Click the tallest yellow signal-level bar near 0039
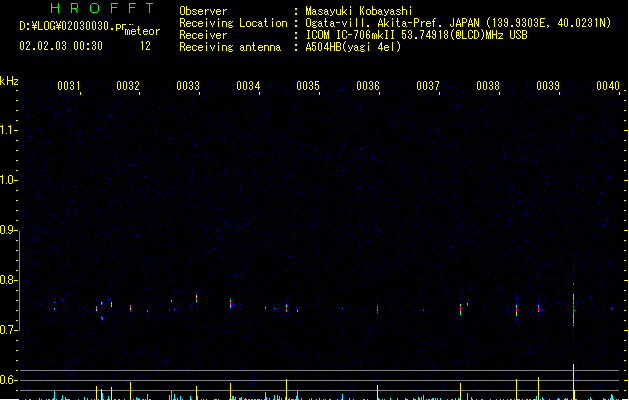Screen dimensions: 629x400 coord(574,381)
